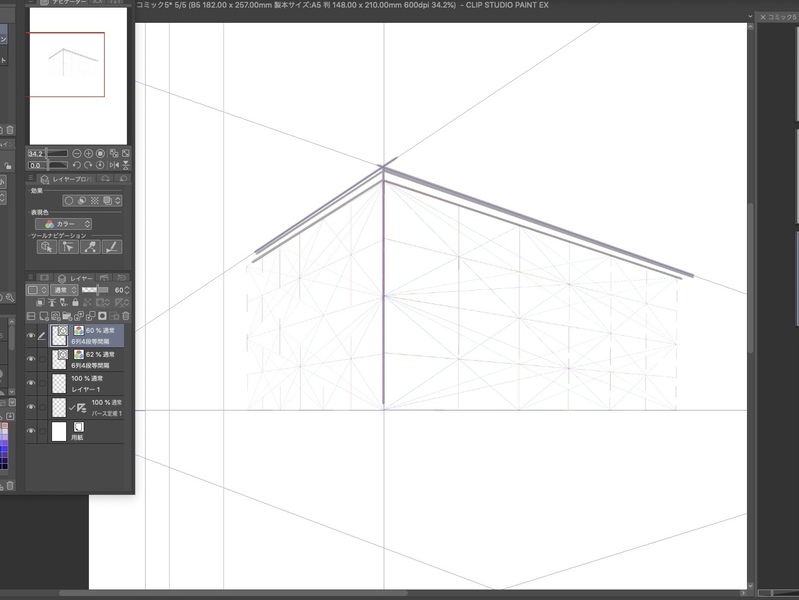The image size is (799, 600).
Task: Hide the 62% 6列4段等間隔 layer
Action: coord(31,359)
